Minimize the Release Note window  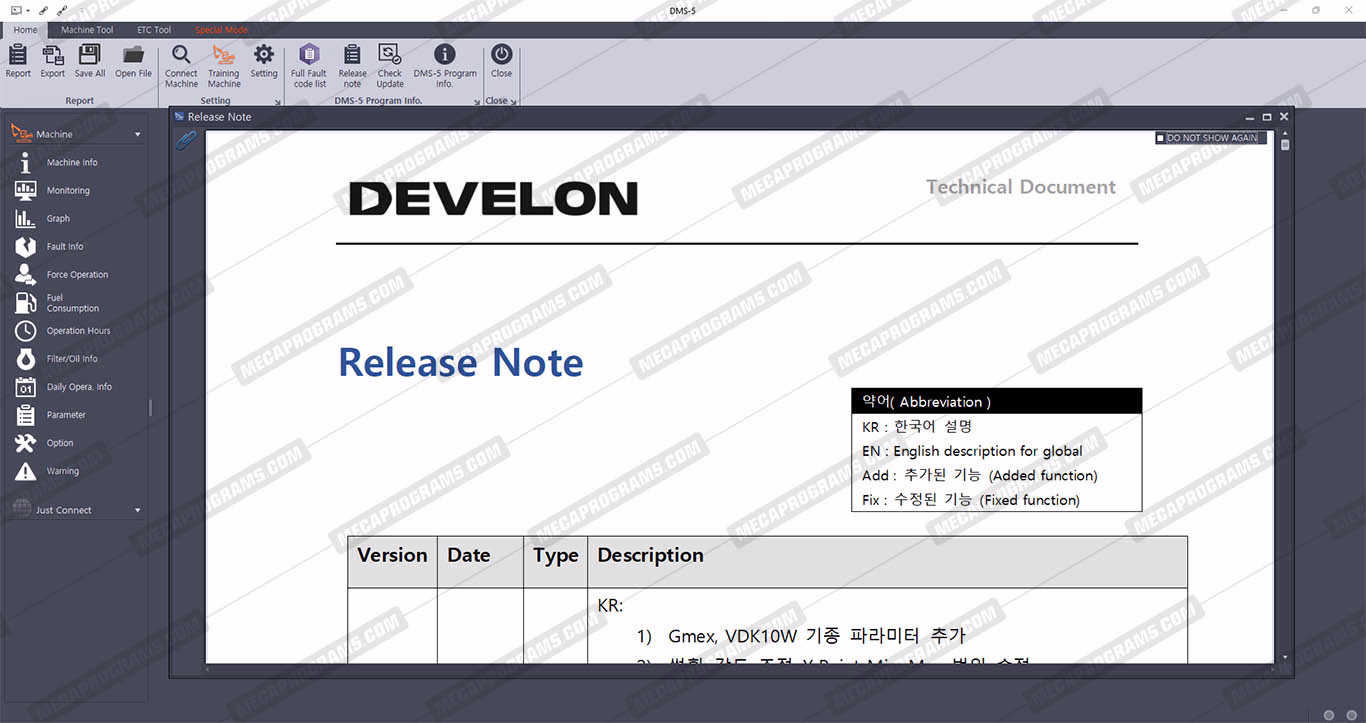(1249, 117)
